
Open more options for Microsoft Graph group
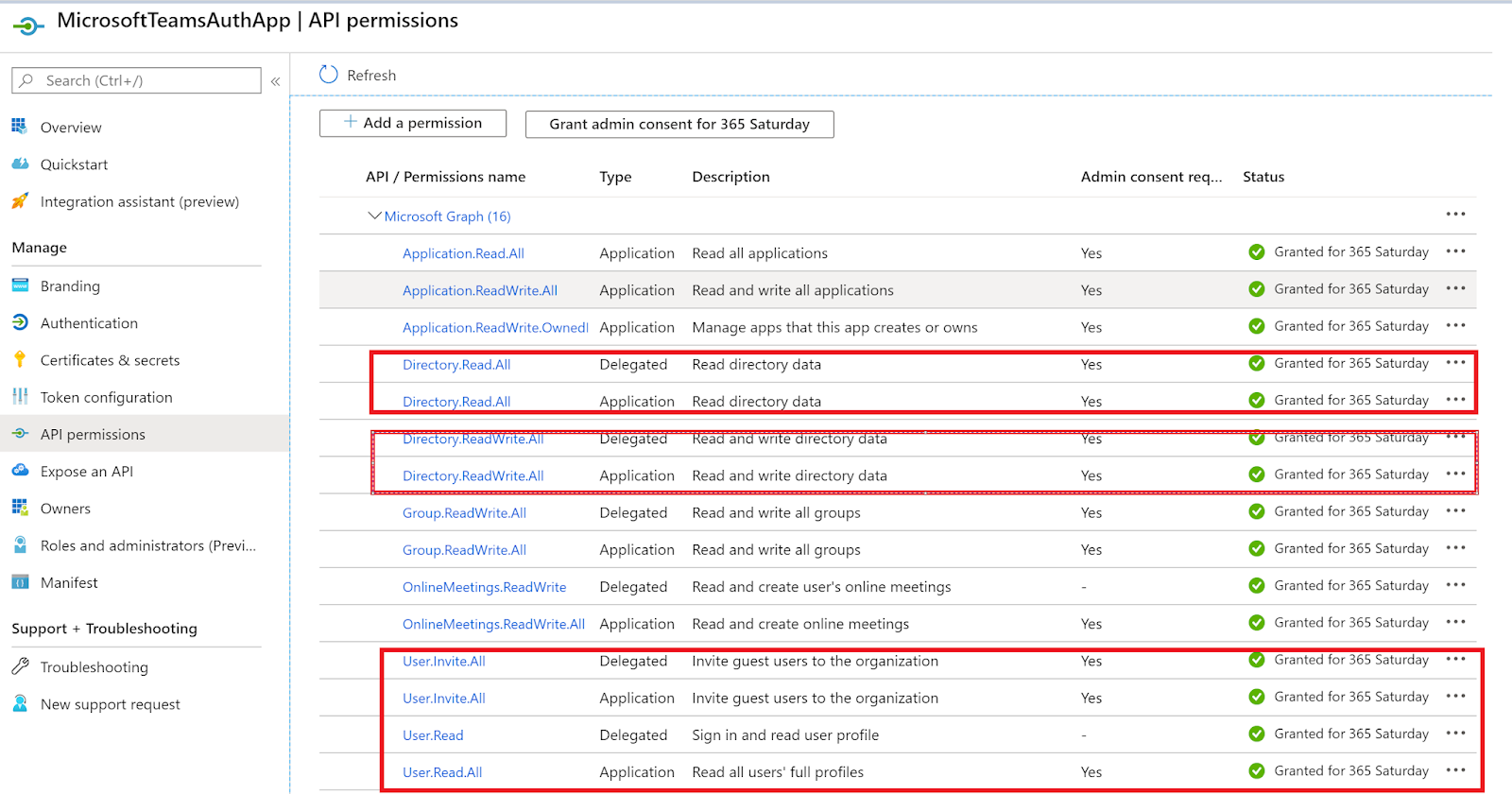tap(1455, 215)
